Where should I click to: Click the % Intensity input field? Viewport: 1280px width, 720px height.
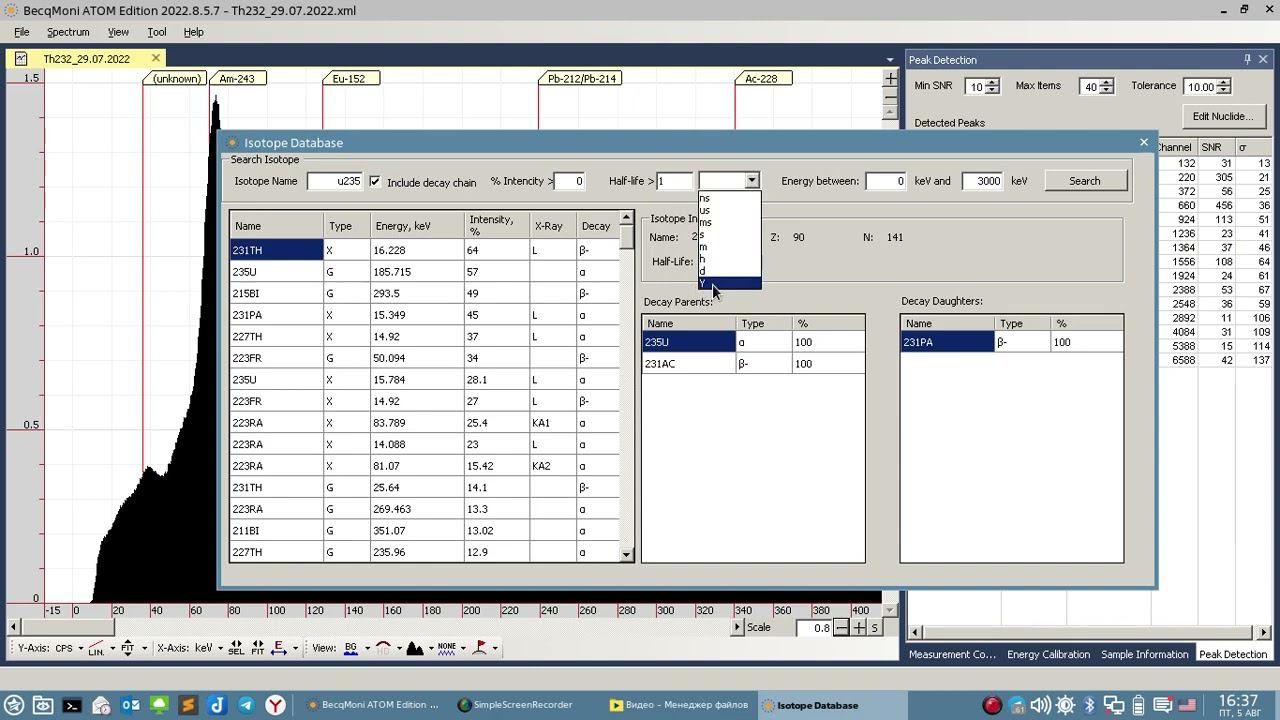click(570, 181)
